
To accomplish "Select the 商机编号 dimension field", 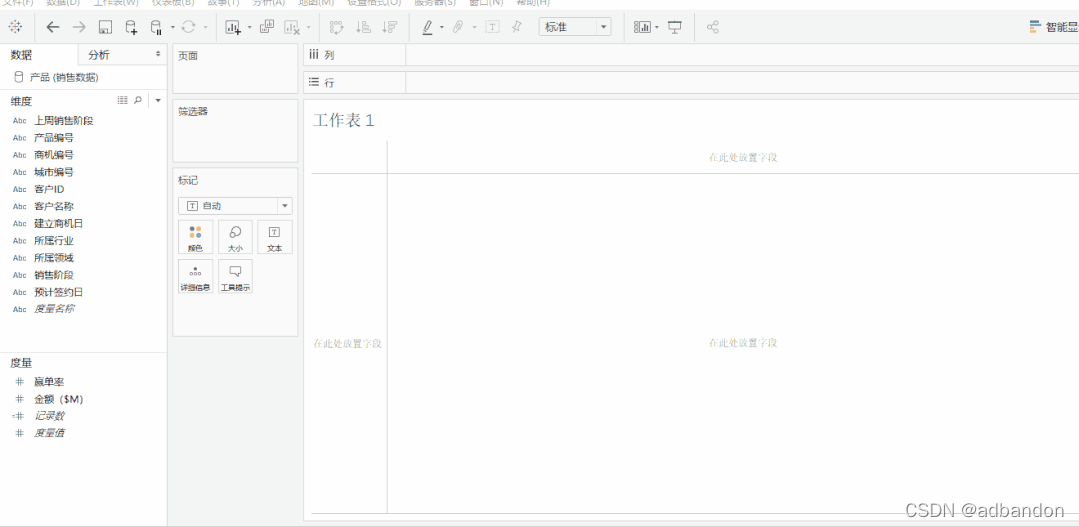I will coord(54,155).
